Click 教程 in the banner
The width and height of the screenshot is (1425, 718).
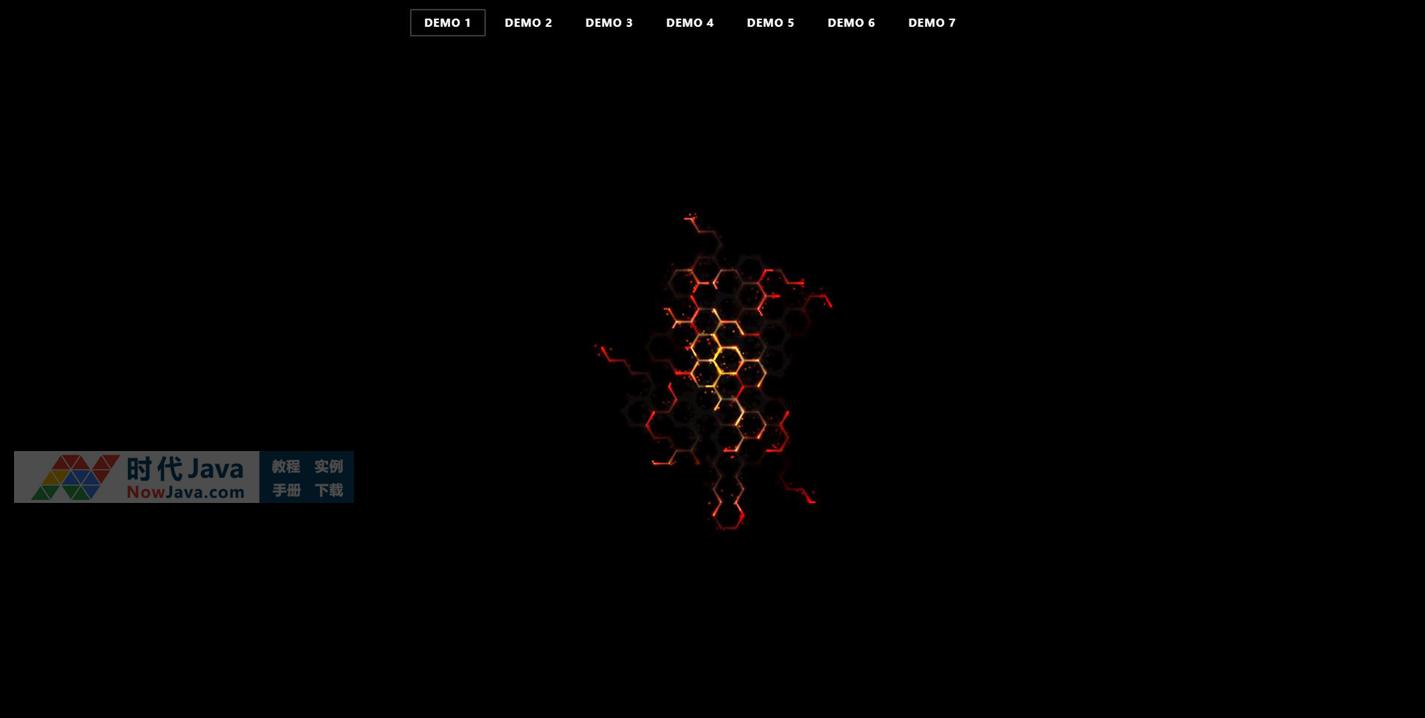286,466
